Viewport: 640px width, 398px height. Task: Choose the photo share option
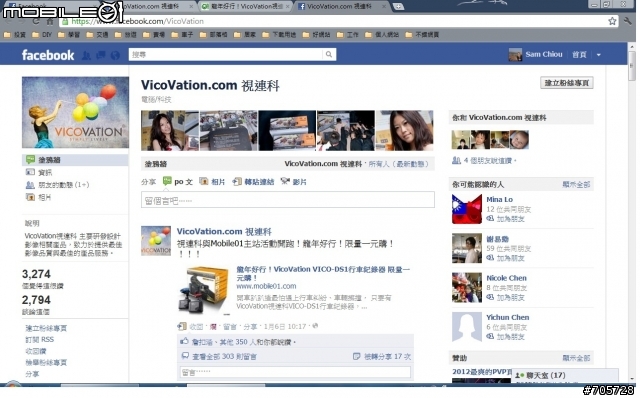point(212,182)
